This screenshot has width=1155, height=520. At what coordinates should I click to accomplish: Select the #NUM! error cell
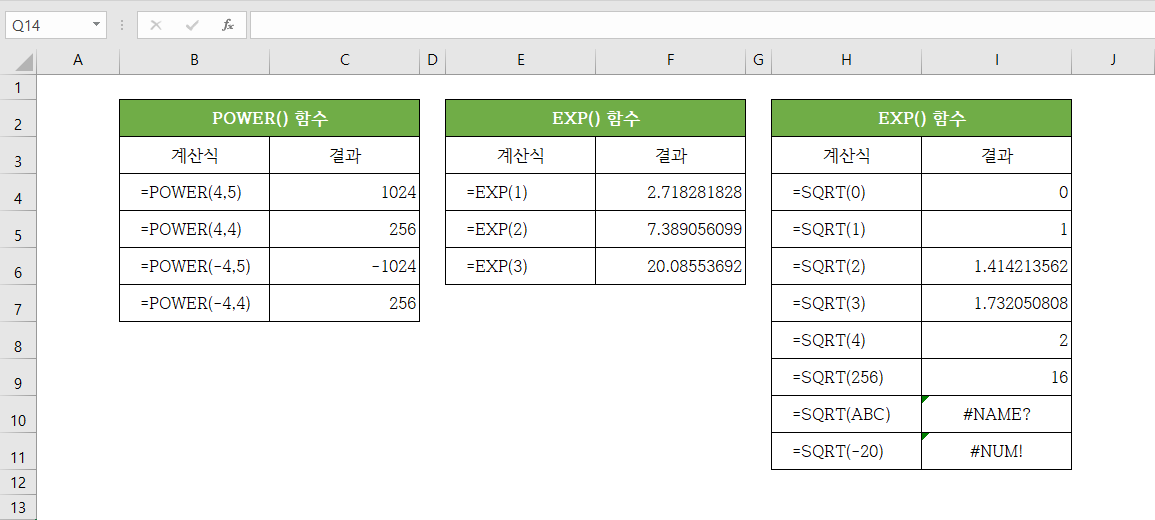997,451
